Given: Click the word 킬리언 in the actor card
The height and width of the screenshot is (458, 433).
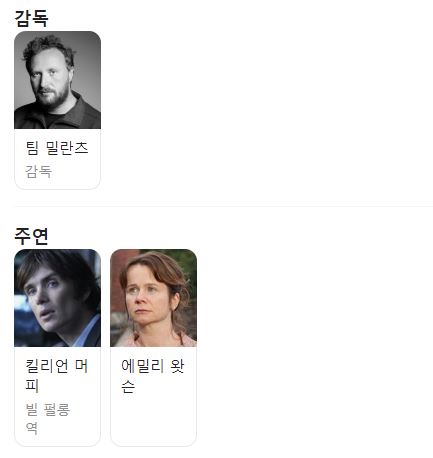Looking at the screenshot, I should click(47, 366).
